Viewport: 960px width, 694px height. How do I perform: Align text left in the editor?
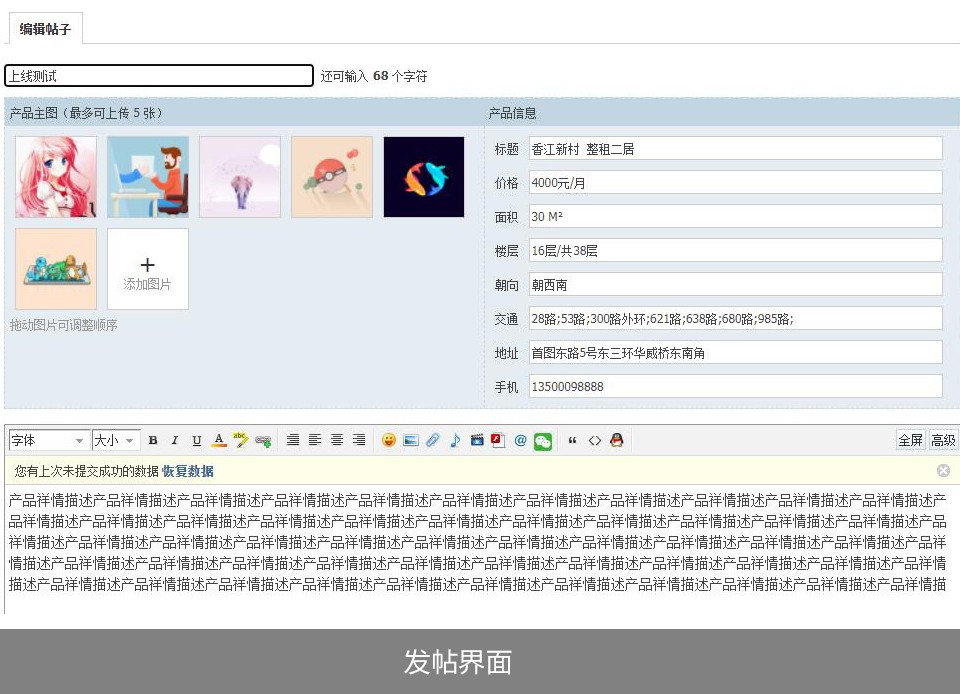click(x=315, y=439)
